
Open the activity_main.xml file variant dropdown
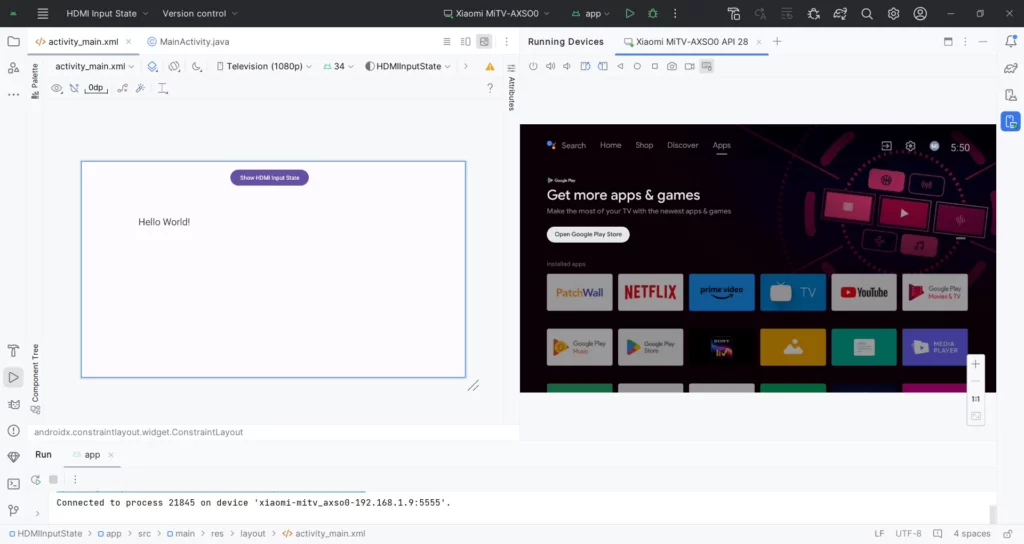[x=94, y=66]
